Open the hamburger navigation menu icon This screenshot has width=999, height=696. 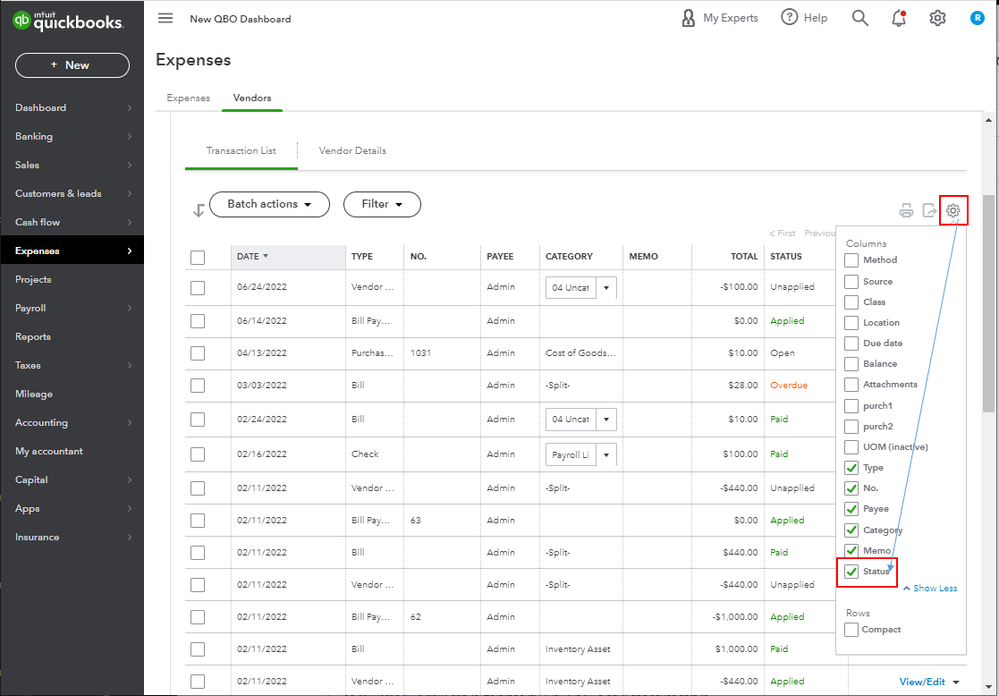coord(166,18)
